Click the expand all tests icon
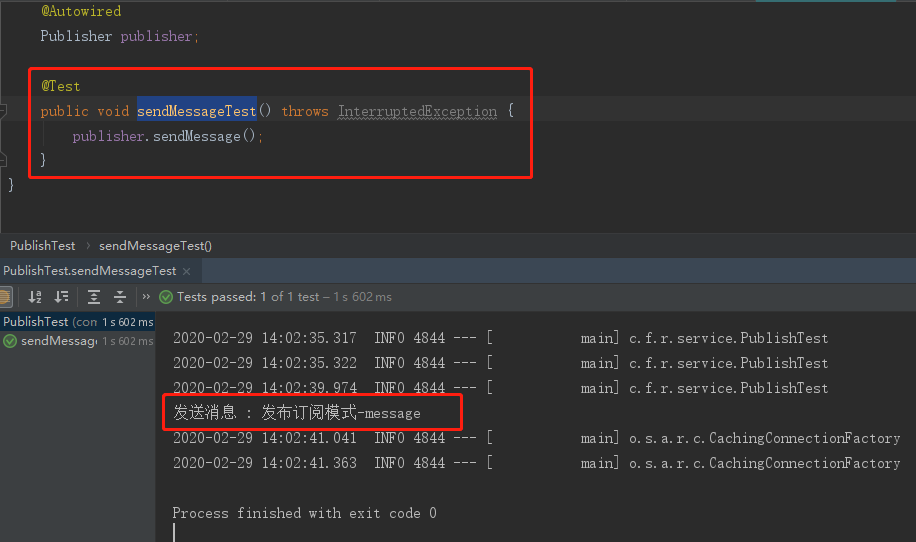 [x=94, y=297]
